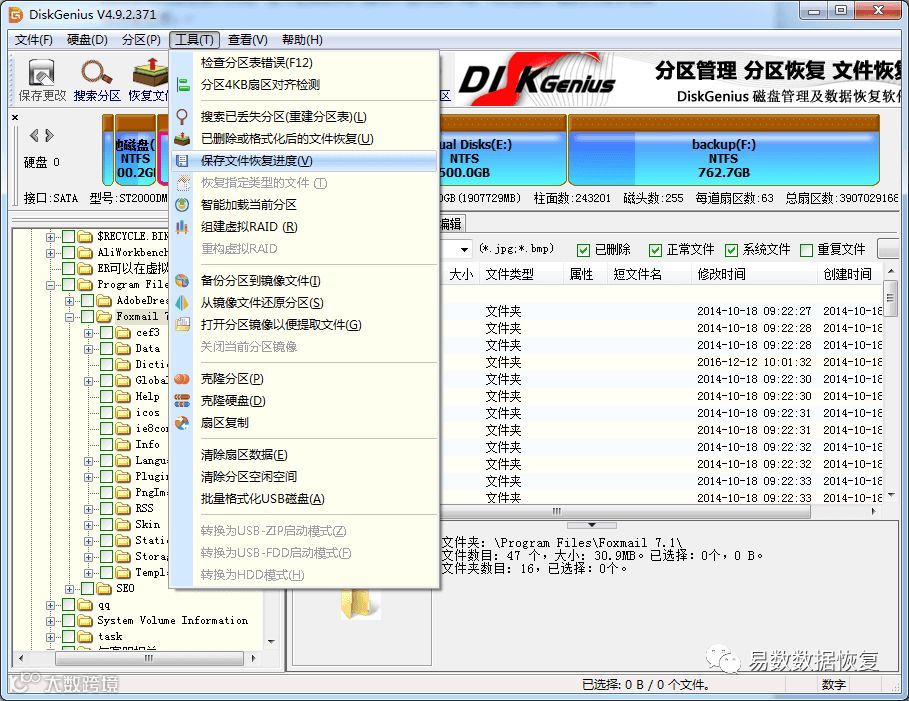Enable the 重复文件 checkbox

pos(806,250)
